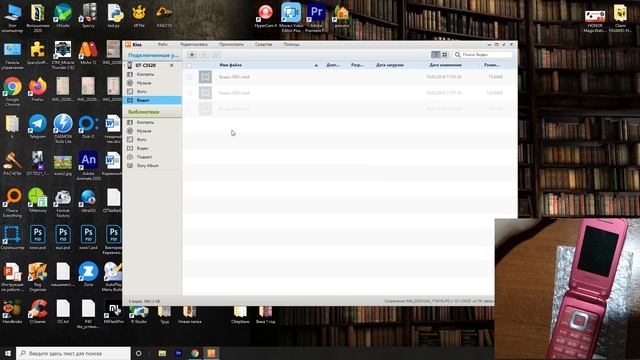Open Reg Organizer desktop shortcut
The height and width of the screenshot is (360, 640).
[x=38, y=277]
